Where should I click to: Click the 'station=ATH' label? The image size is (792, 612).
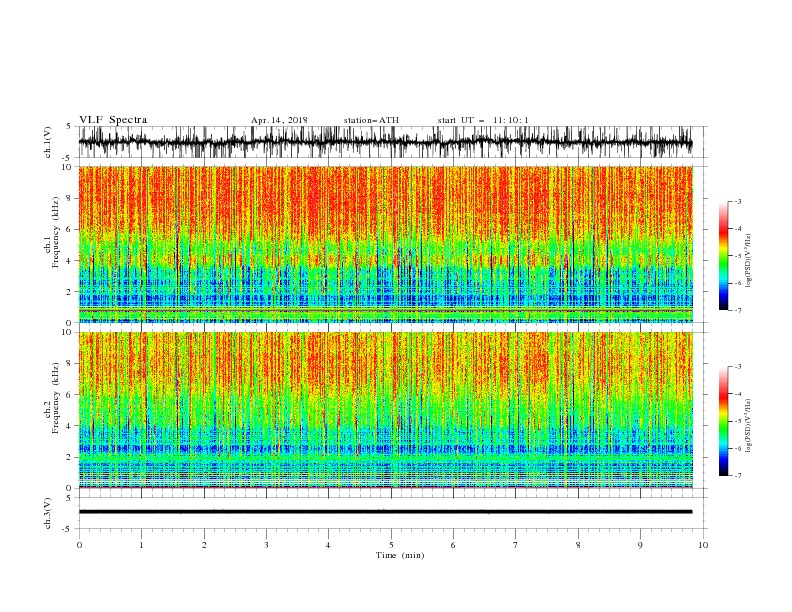point(371,120)
